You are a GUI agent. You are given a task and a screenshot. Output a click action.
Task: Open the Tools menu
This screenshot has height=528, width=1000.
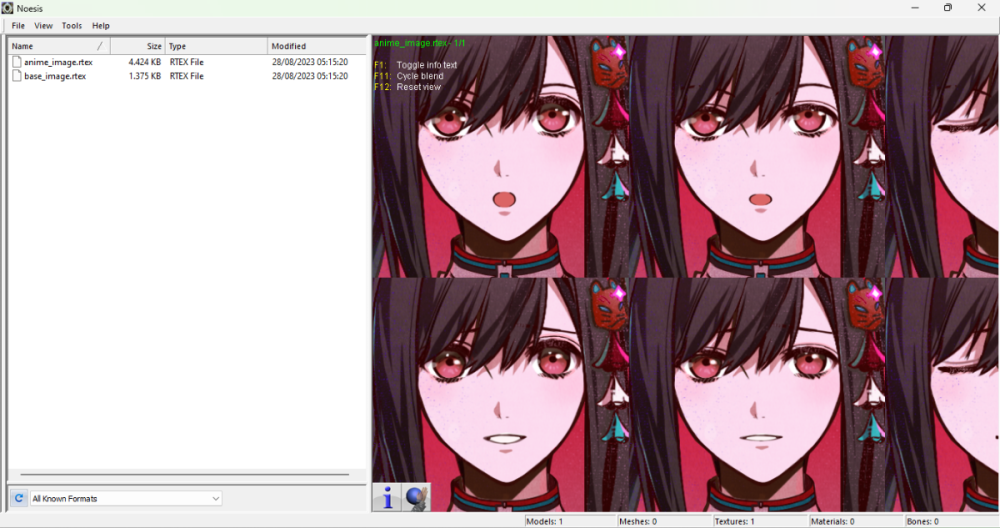coord(71,26)
